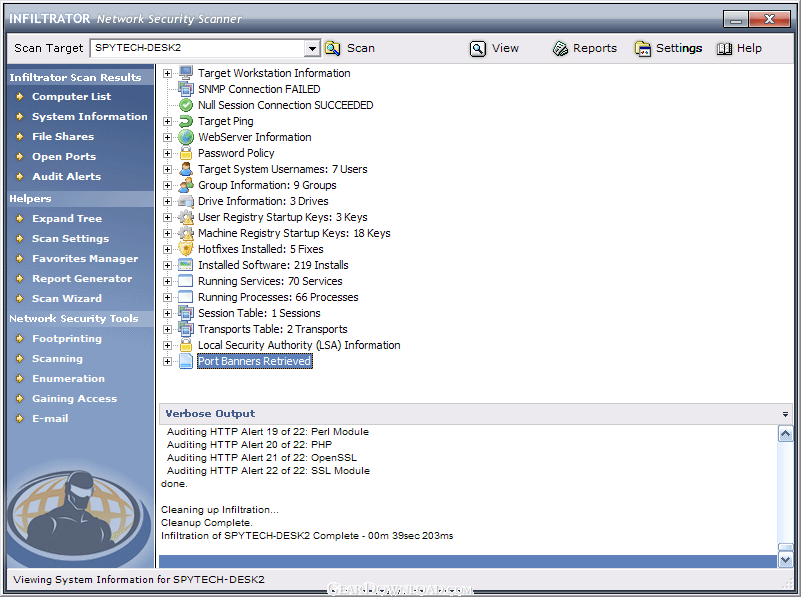Click the Verbose Output scroll down arrow
The height and width of the screenshot is (597, 801).
(785, 560)
